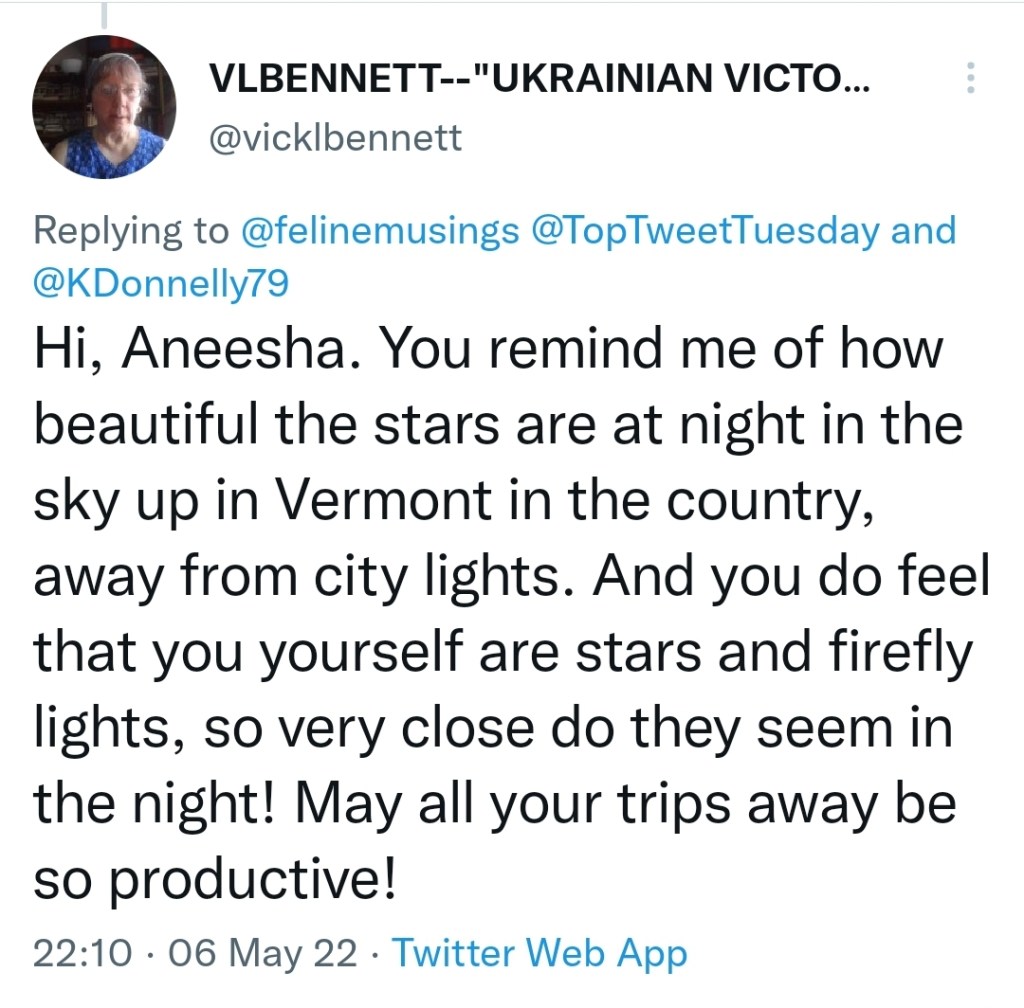Click VLBennett's profile avatar photo
The width and height of the screenshot is (1024, 1008).
coord(104,107)
